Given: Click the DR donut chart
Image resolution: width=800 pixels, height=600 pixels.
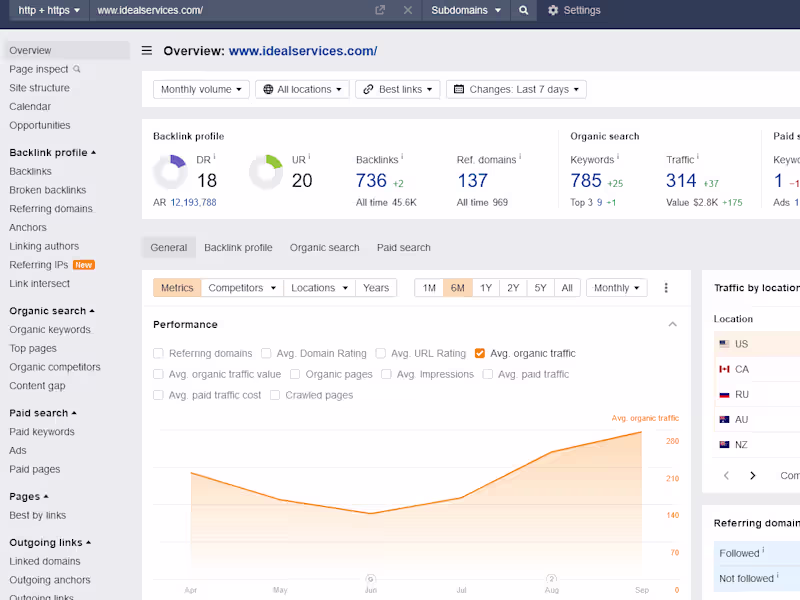Looking at the screenshot, I should click(x=170, y=172).
